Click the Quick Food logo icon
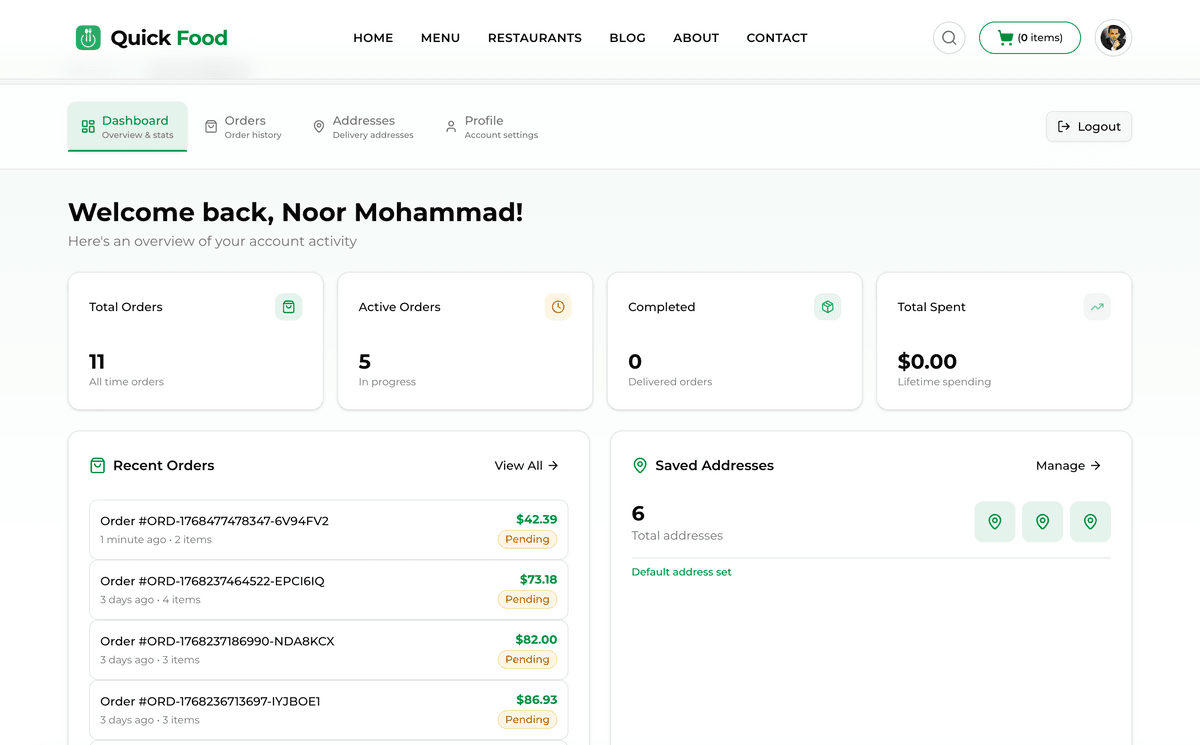1200x745 pixels. (x=88, y=38)
